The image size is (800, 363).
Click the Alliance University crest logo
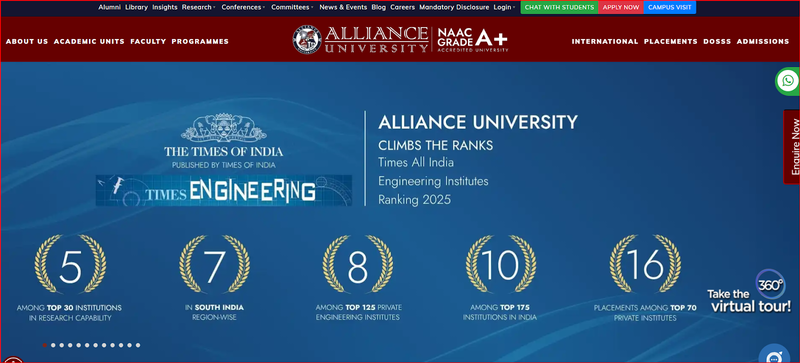307,40
